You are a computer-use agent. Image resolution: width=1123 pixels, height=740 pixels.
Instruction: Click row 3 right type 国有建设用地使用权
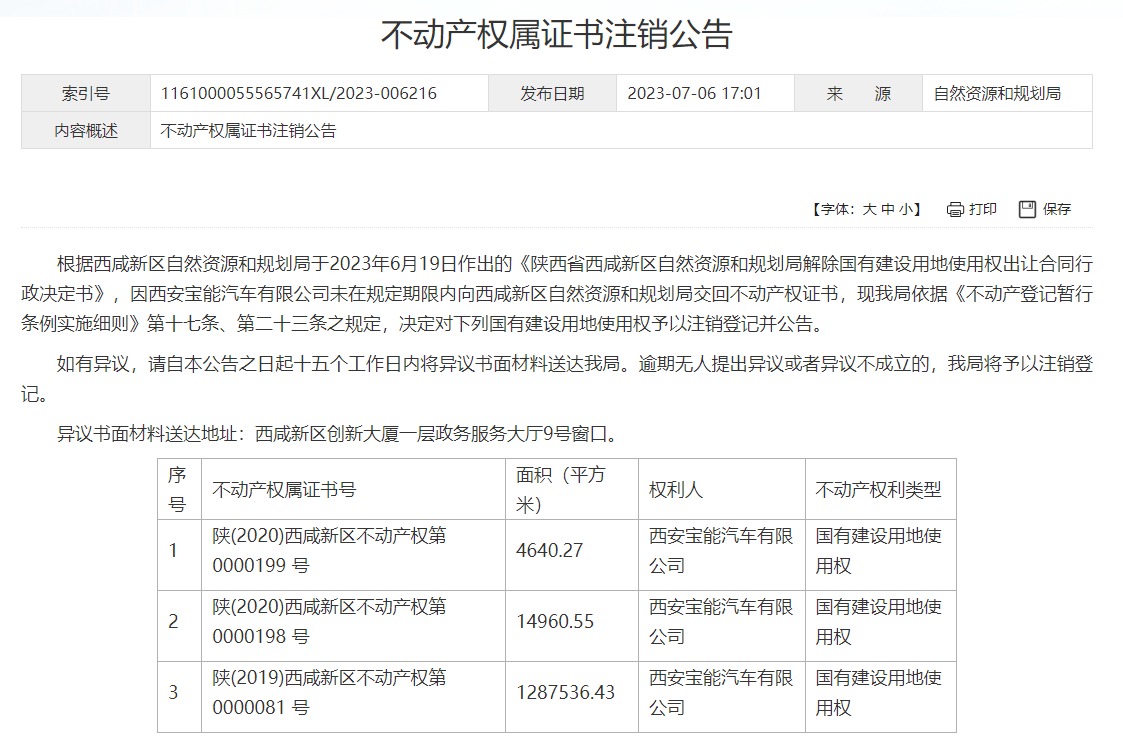[881, 693]
